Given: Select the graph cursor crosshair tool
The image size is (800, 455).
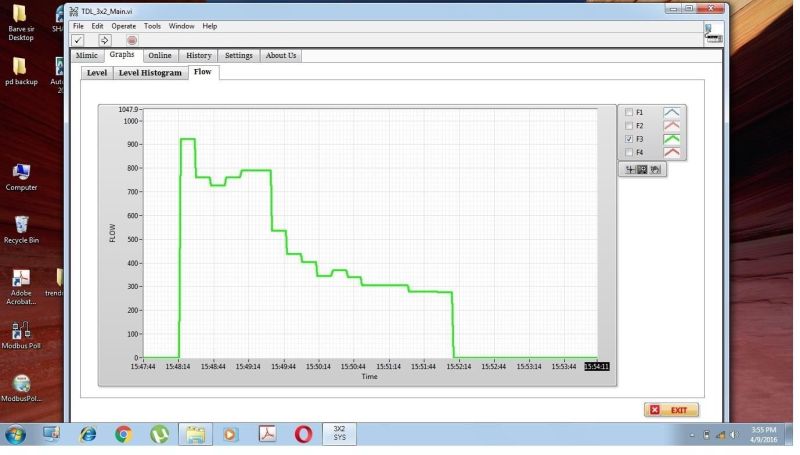Looking at the screenshot, I should [x=629, y=169].
